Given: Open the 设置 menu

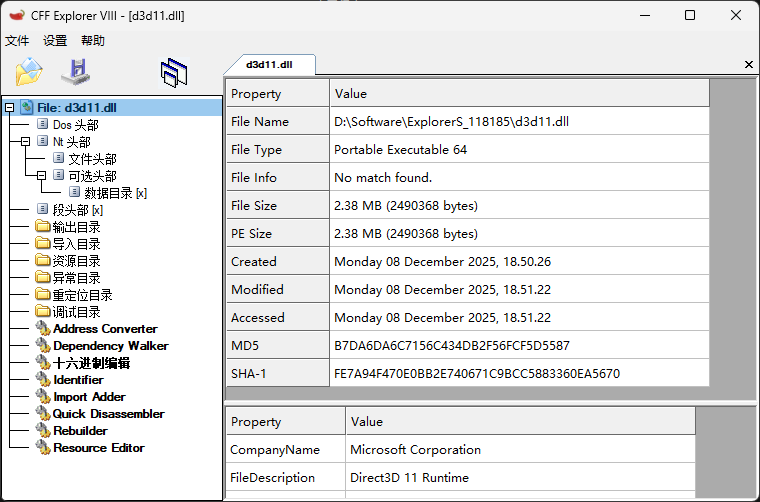Looking at the screenshot, I should tap(55, 41).
